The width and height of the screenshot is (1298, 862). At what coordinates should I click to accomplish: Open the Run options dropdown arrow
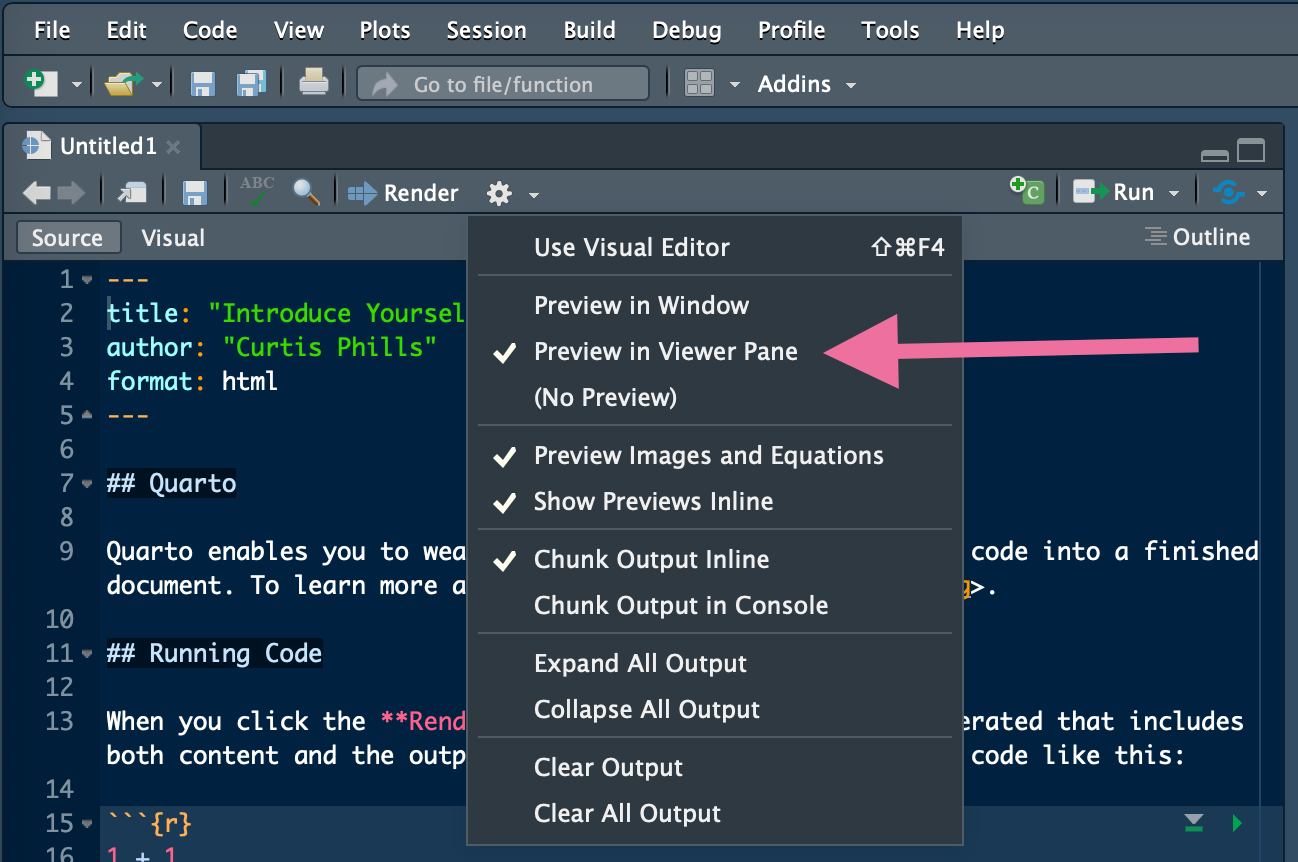click(1173, 193)
